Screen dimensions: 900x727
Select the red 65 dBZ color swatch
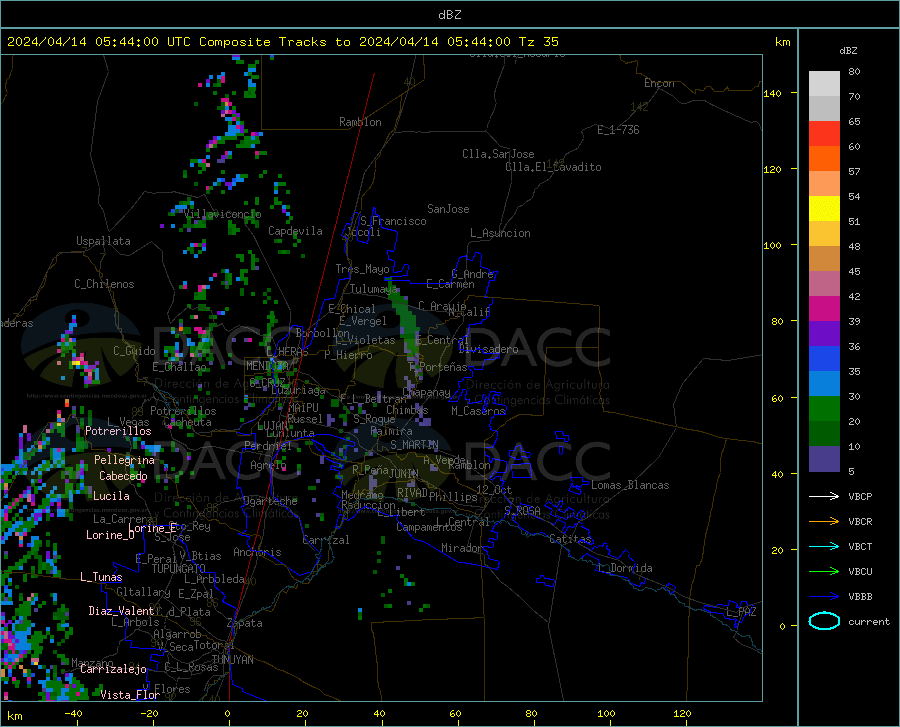coord(824,134)
